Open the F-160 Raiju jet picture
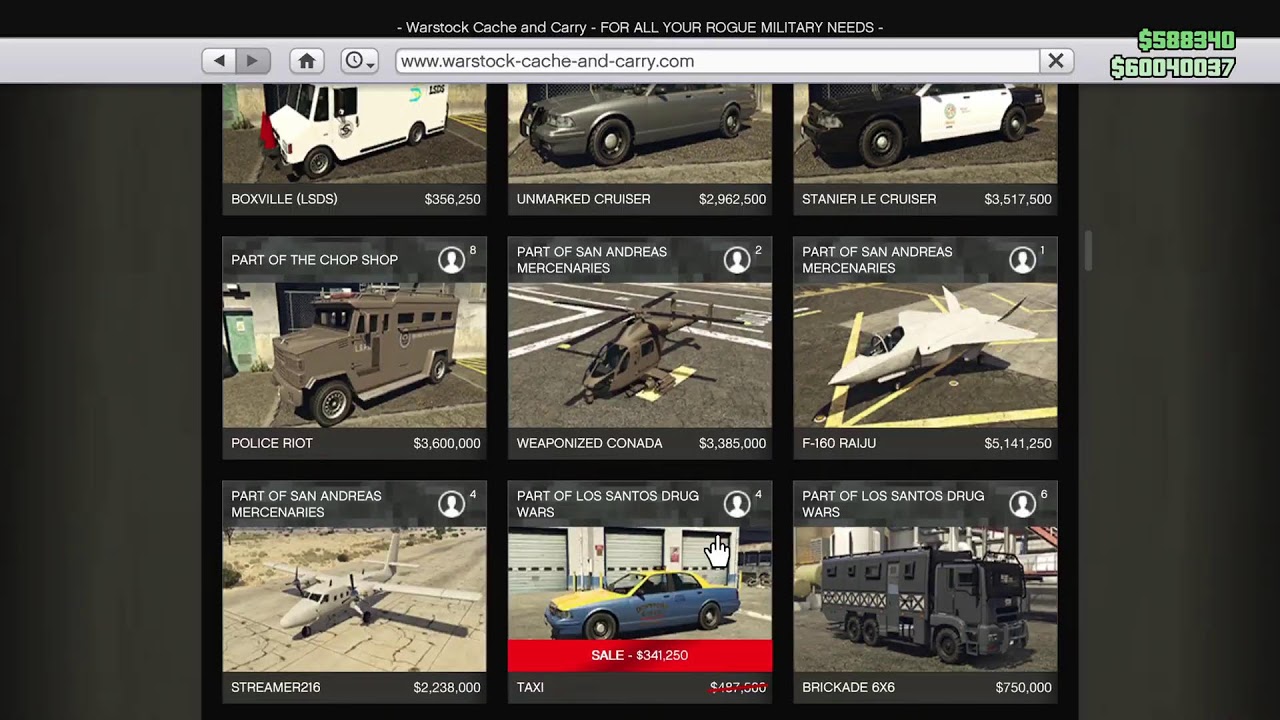Image resolution: width=1280 pixels, height=720 pixels. coord(925,355)
